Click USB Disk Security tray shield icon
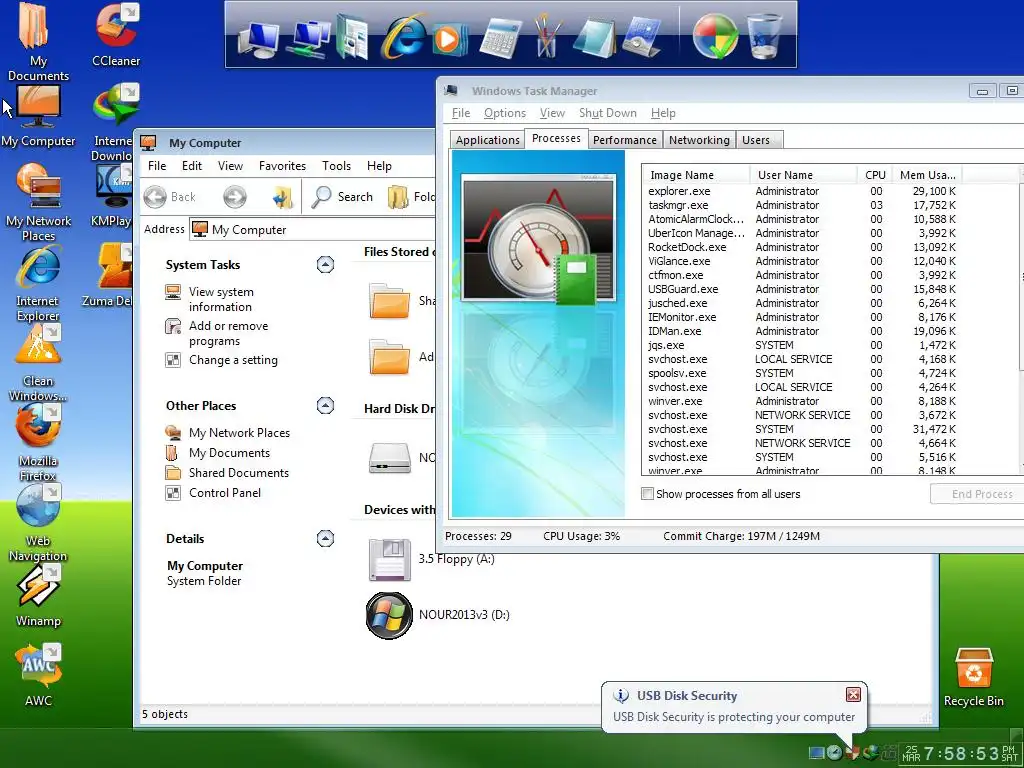This screenshot has width=1024, height=768. click(852, 753)
